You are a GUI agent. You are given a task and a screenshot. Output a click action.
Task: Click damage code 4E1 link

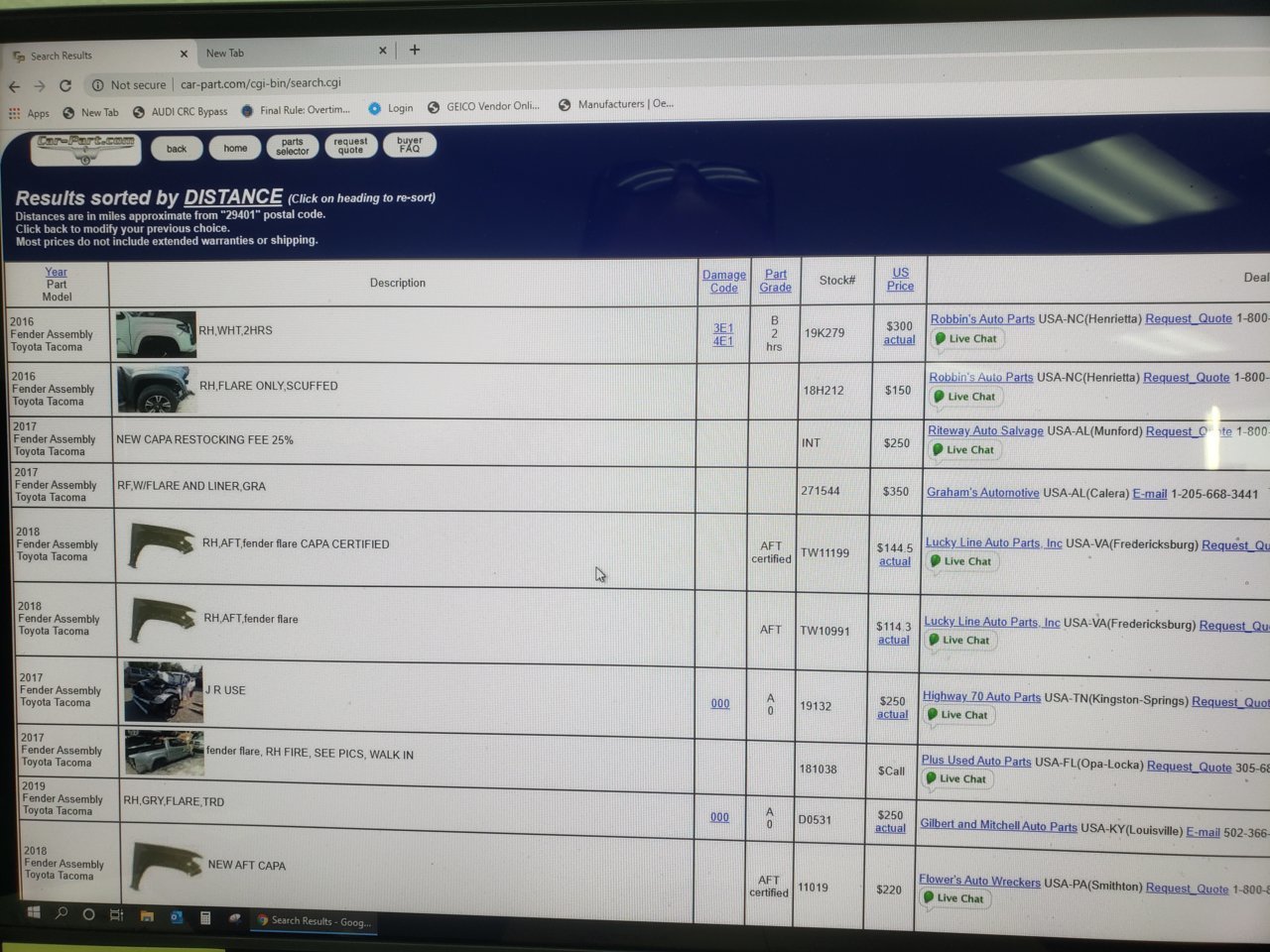point(723,341)
